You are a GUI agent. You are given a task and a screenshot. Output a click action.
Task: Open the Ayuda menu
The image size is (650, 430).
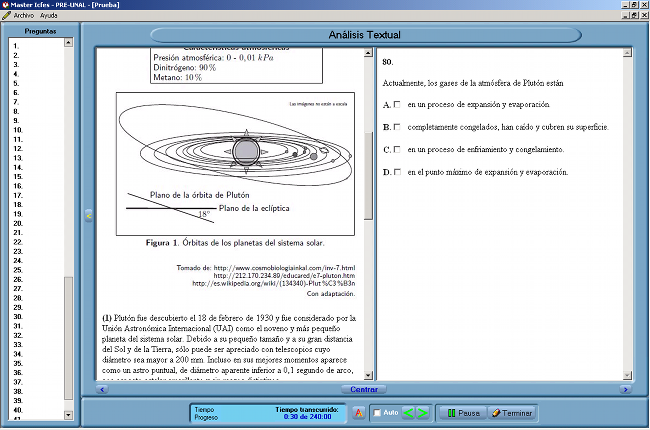49,15
